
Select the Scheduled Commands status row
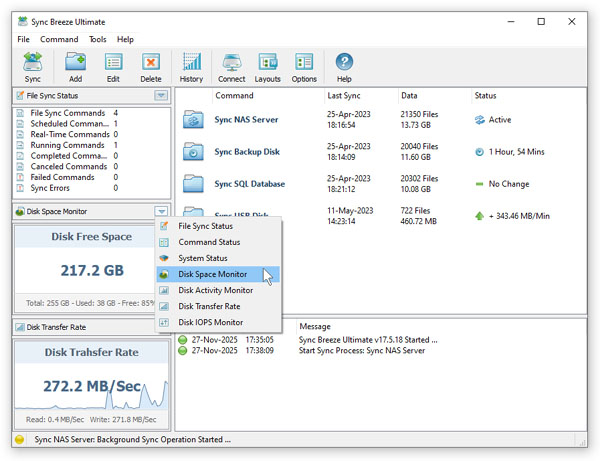point(92,124)
